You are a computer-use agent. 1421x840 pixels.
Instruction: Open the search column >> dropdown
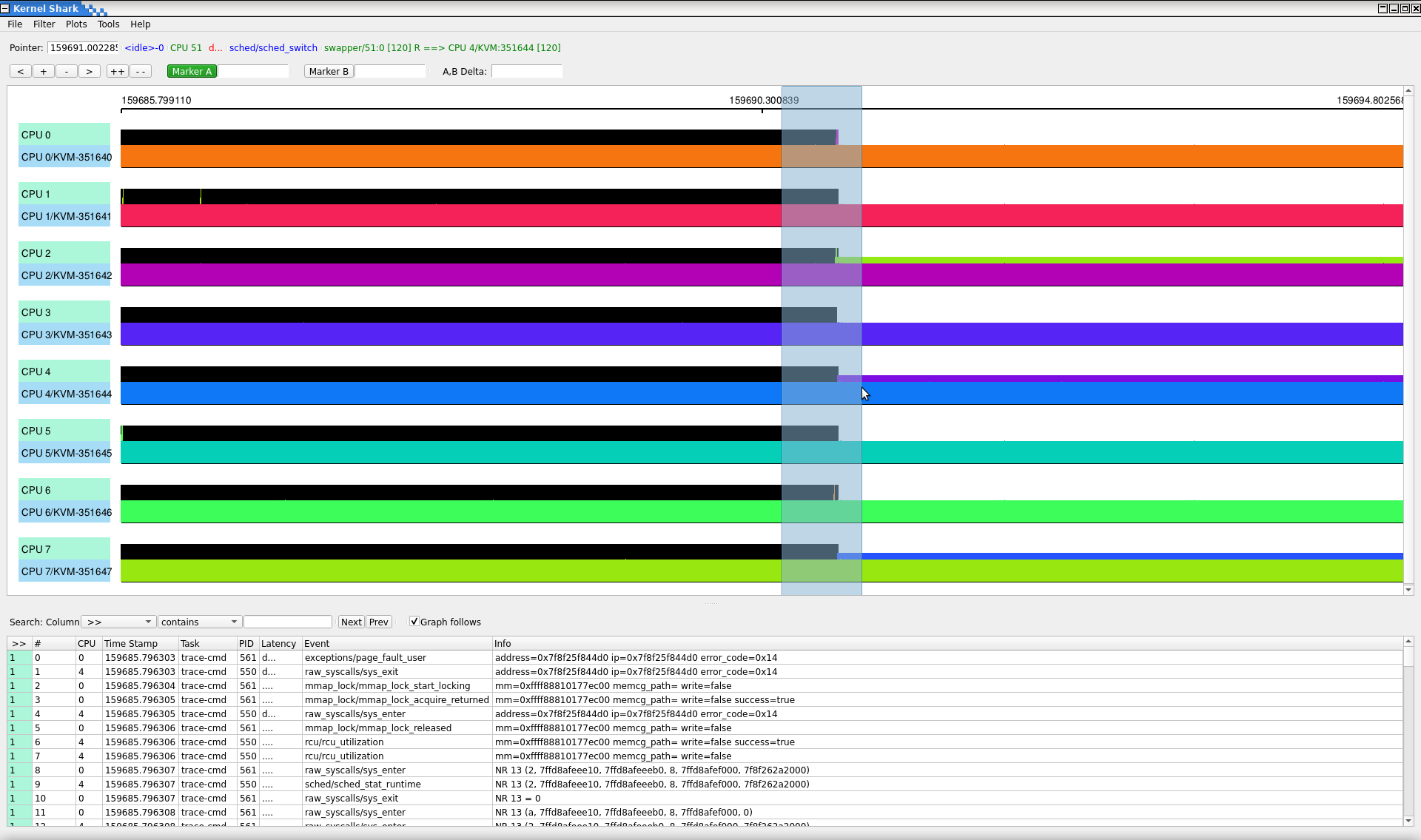[118, 622]
